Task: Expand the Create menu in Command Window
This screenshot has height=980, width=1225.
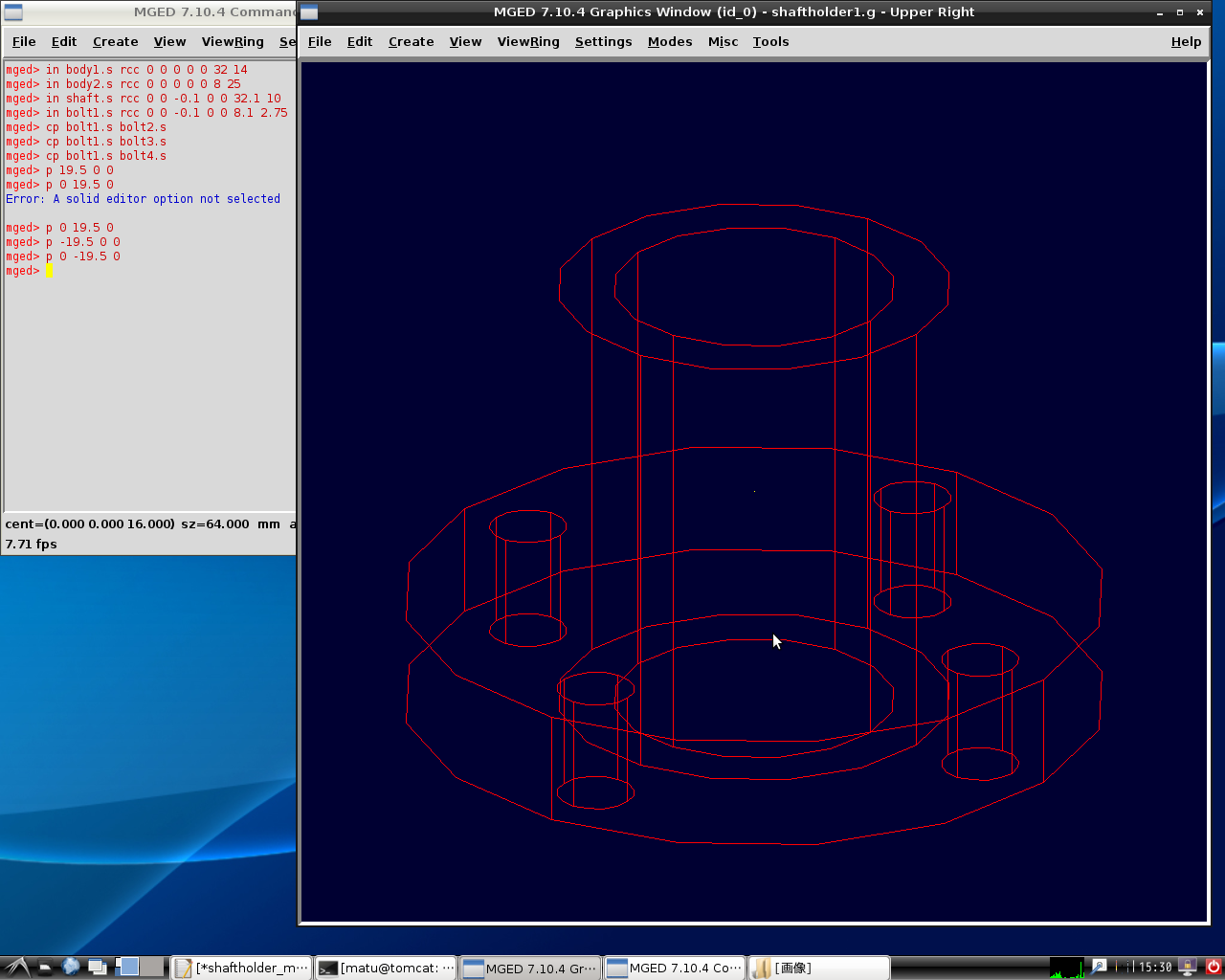Action: [x=115, y=42]
